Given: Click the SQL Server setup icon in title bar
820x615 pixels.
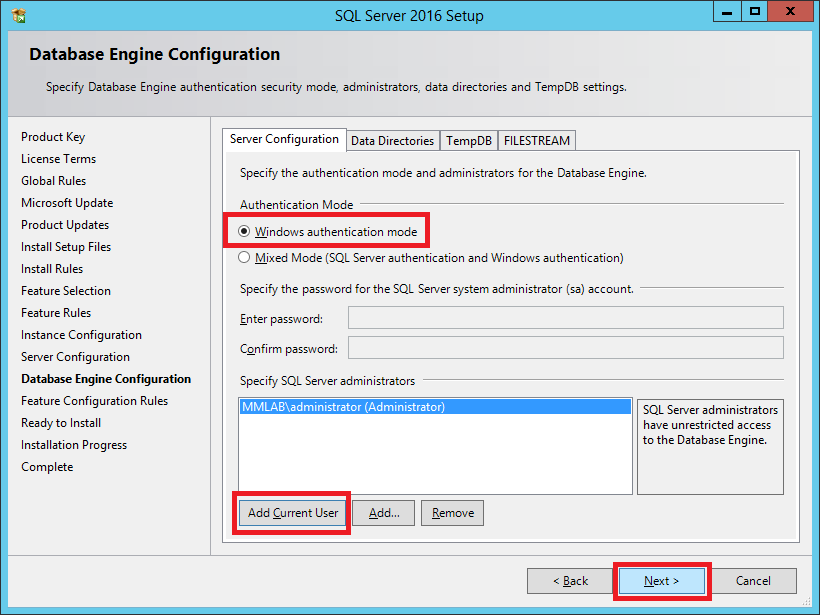Looking at the screenshot, I should (x=18, y=15).
